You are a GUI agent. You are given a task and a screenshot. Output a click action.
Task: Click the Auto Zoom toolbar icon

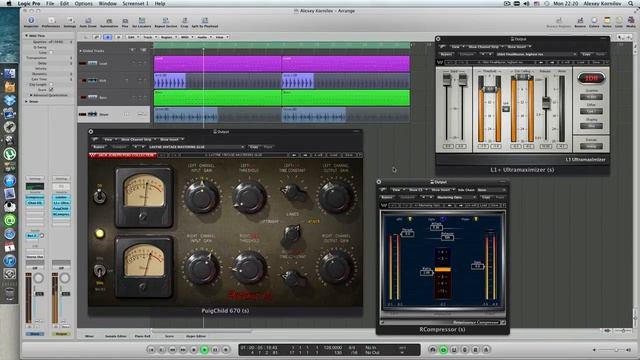88,22
